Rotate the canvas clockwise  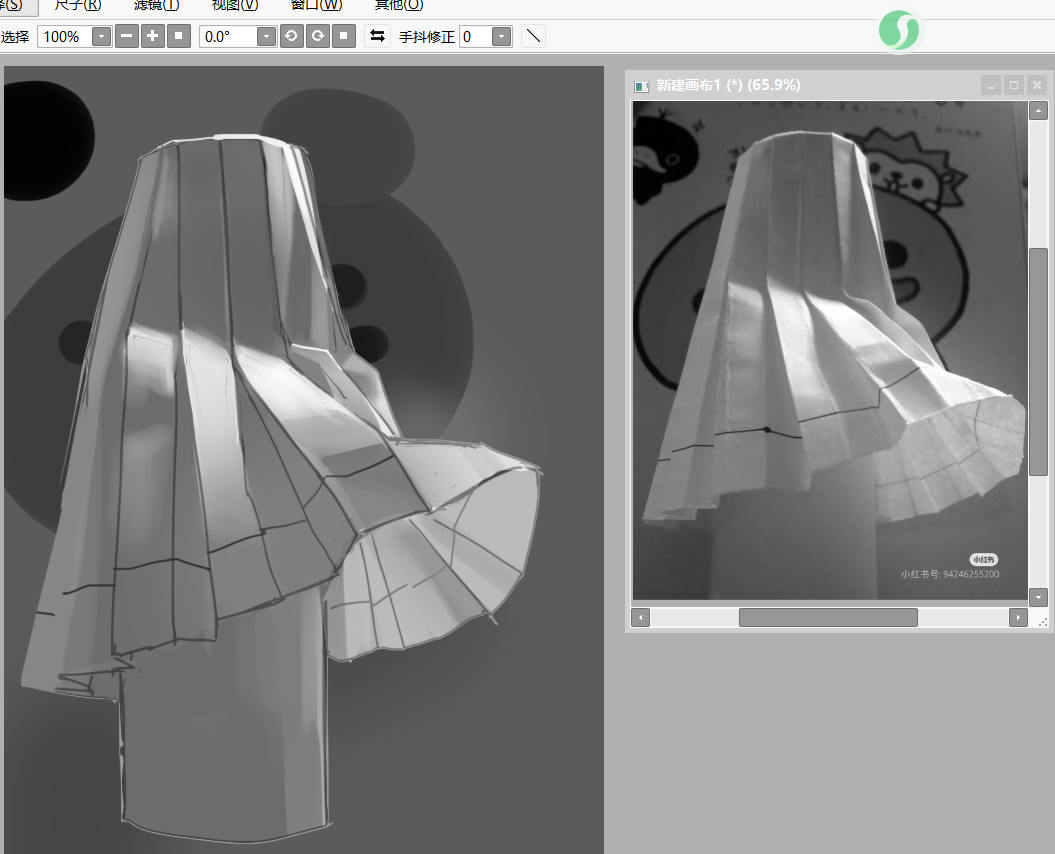pos(316,36)
